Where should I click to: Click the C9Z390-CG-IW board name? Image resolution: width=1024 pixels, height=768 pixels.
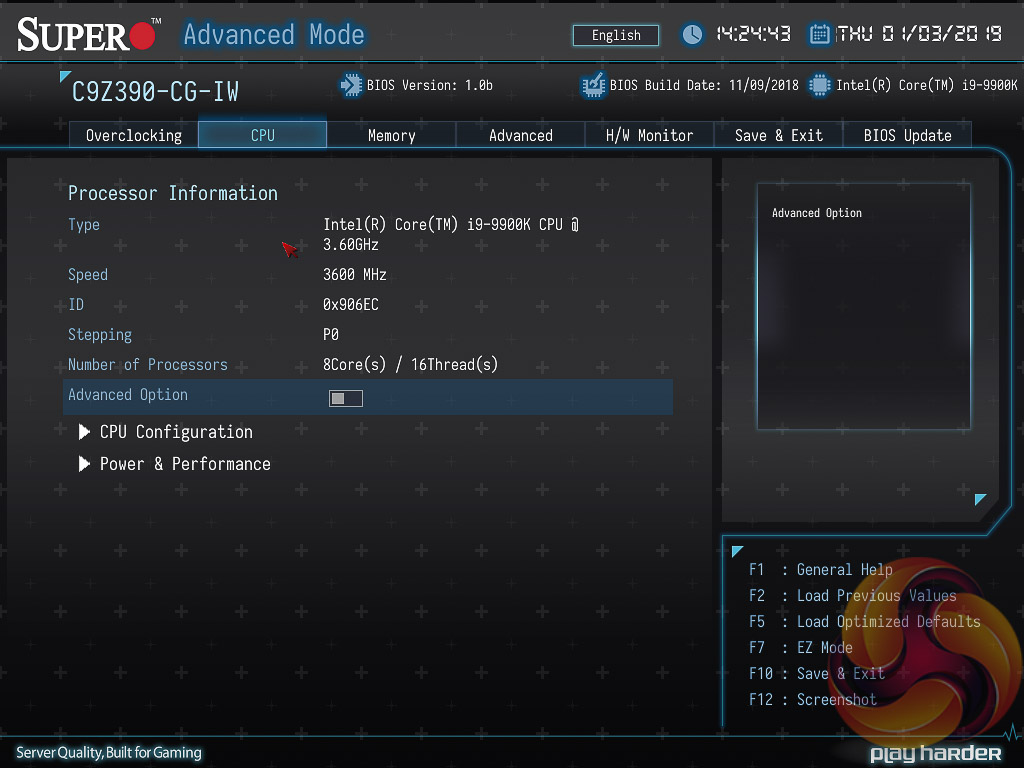155,91
